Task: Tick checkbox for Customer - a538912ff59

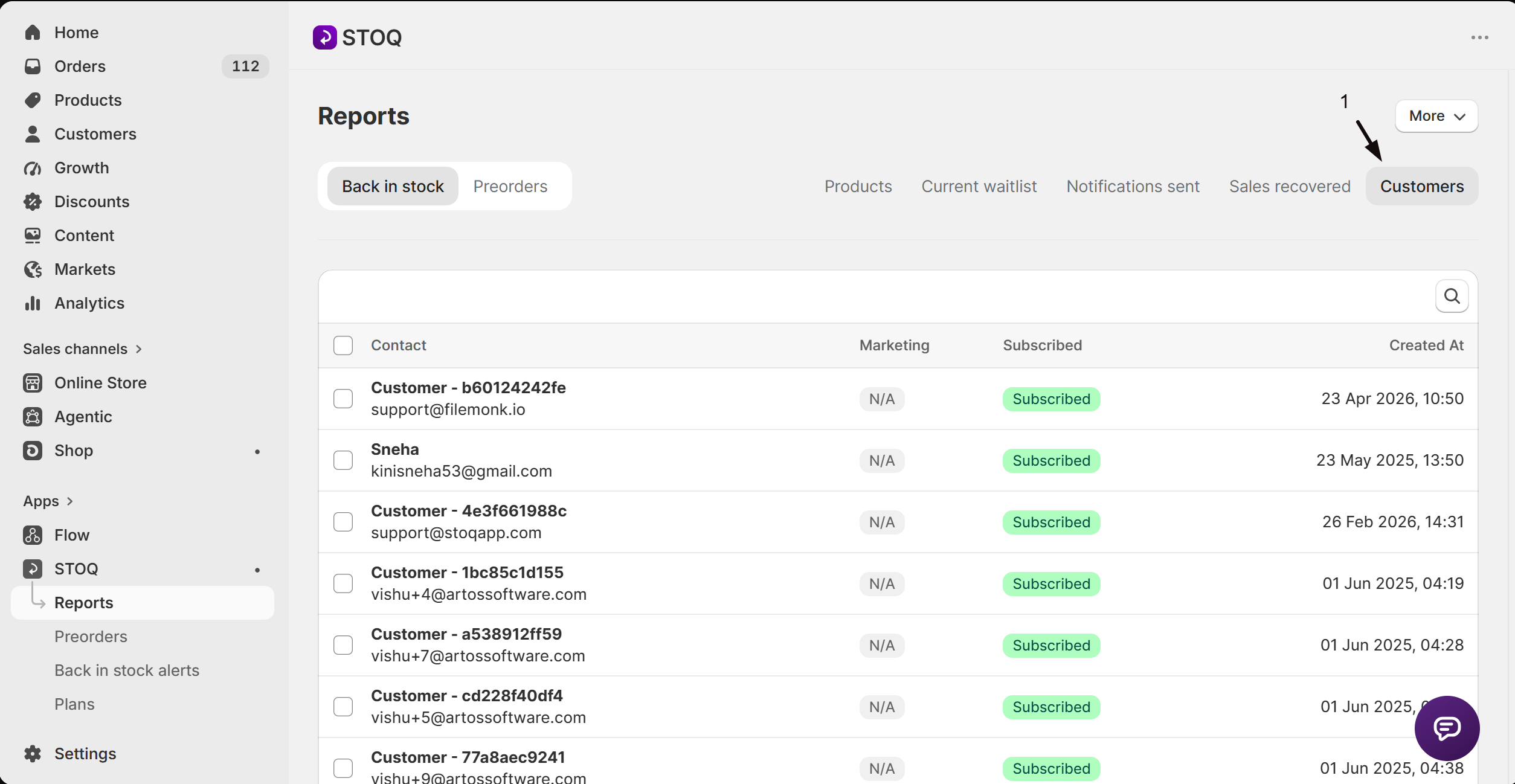Action: (x=343, y=644)
